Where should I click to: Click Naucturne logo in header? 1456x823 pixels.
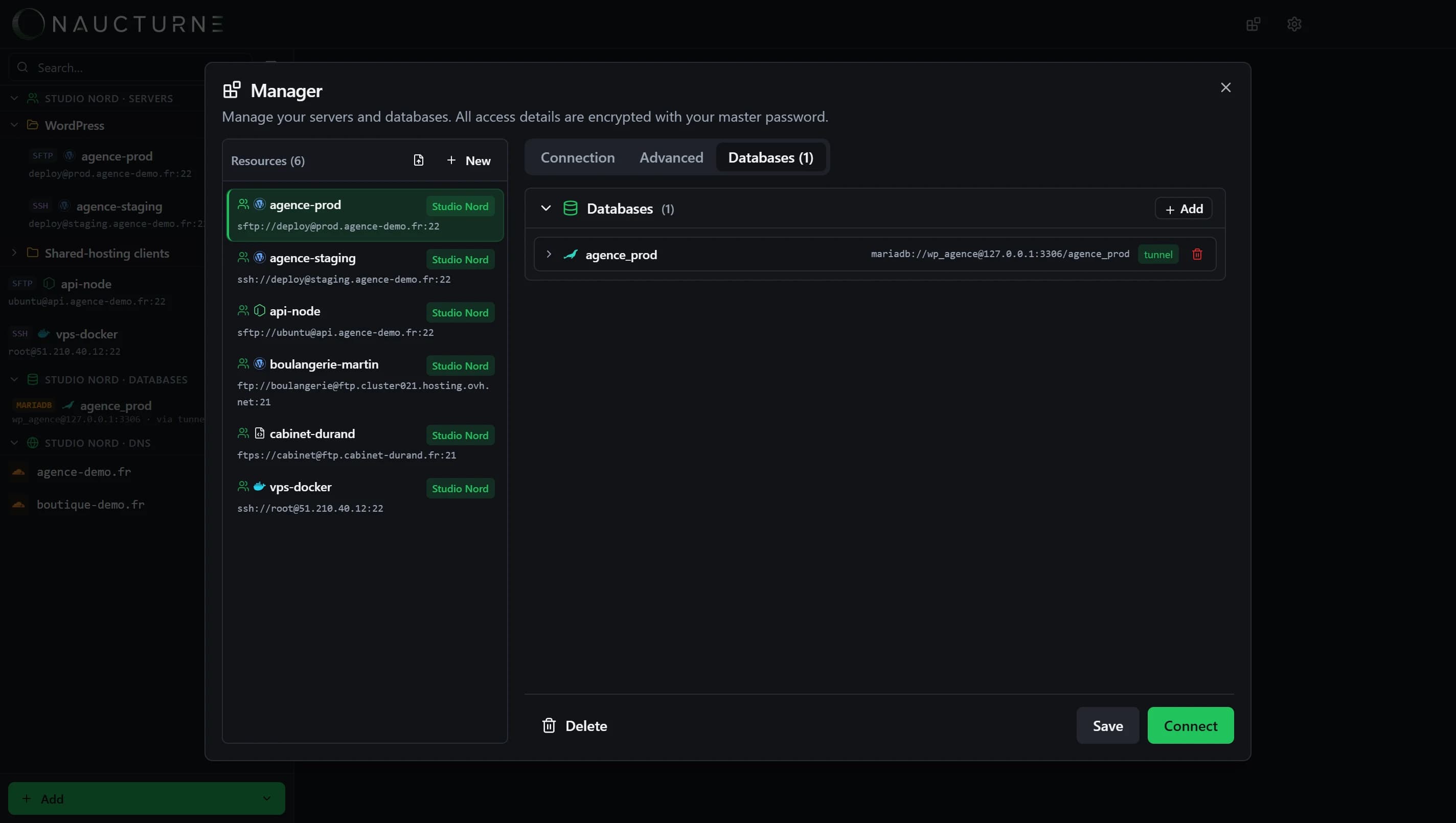pos(118,24)
